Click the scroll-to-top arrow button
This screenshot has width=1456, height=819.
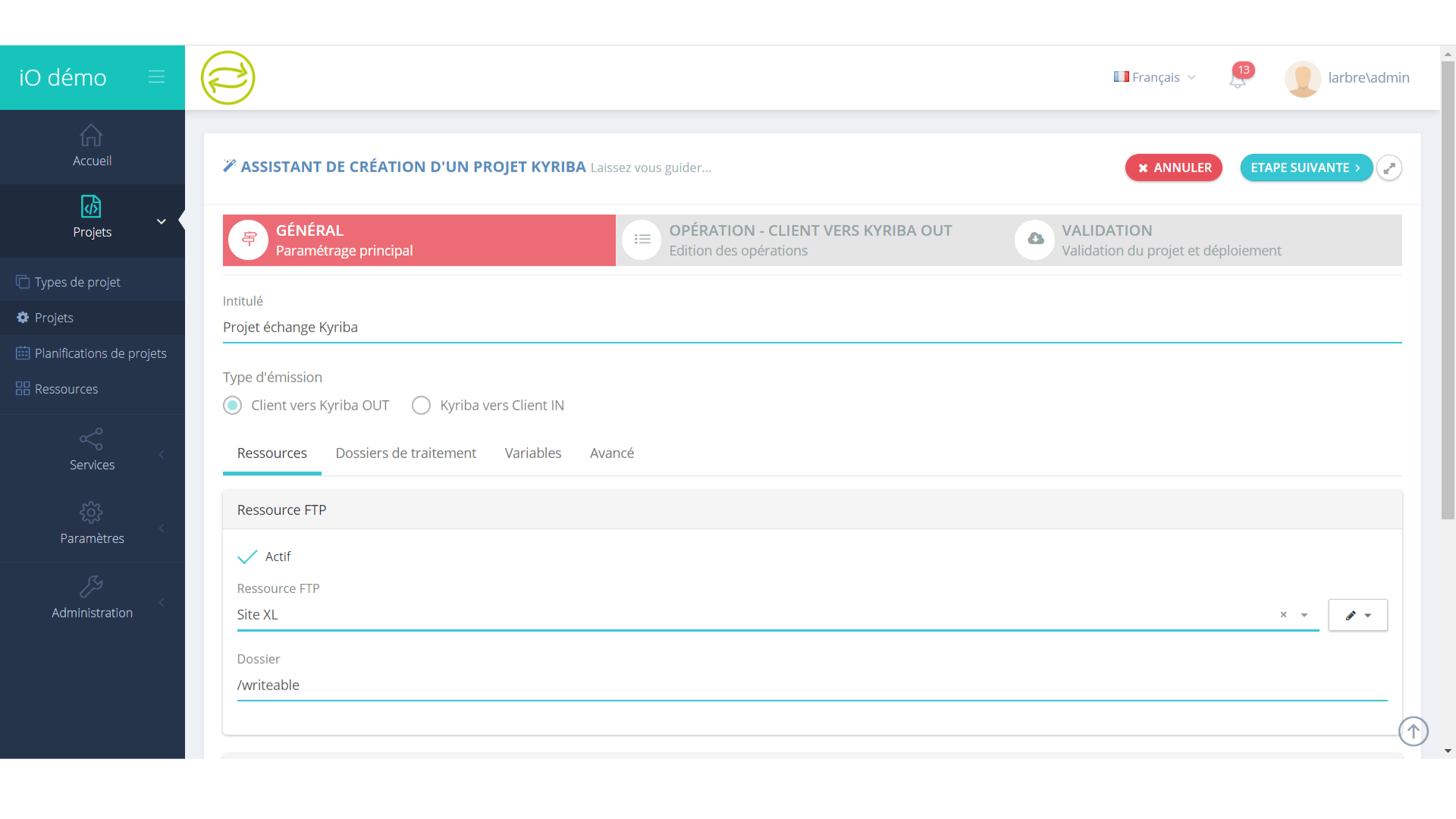pyautogui.click(x=1414, y=731)
